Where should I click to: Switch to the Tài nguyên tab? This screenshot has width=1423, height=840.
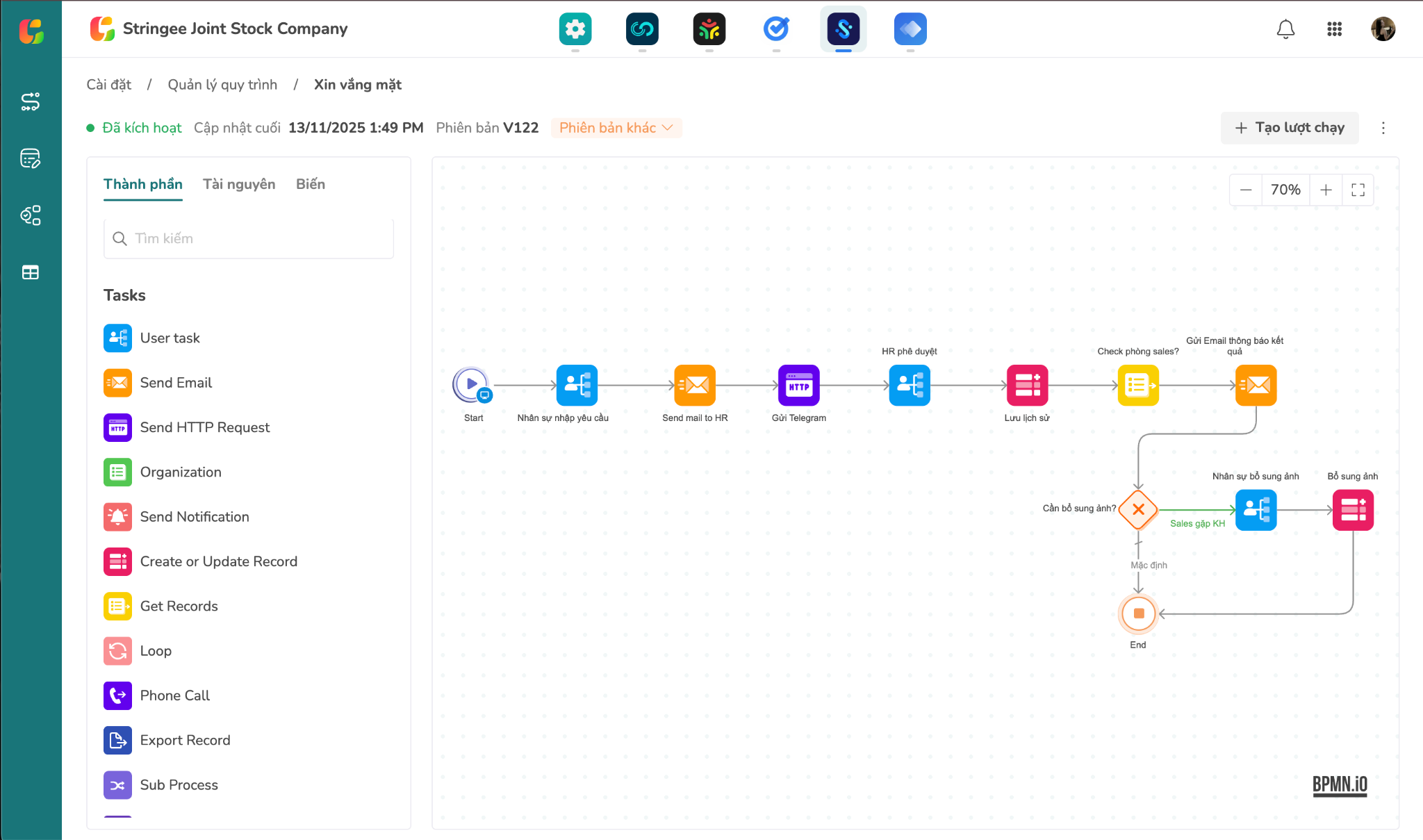tap(239, 184)
